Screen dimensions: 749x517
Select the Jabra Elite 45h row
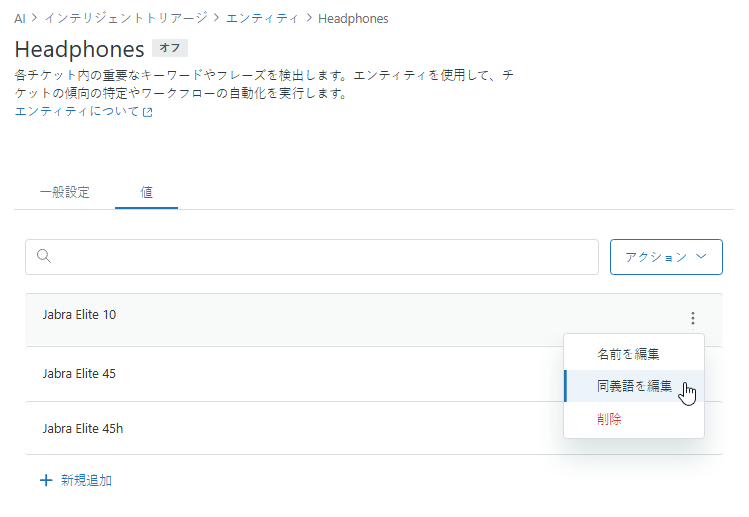point(294,429)
